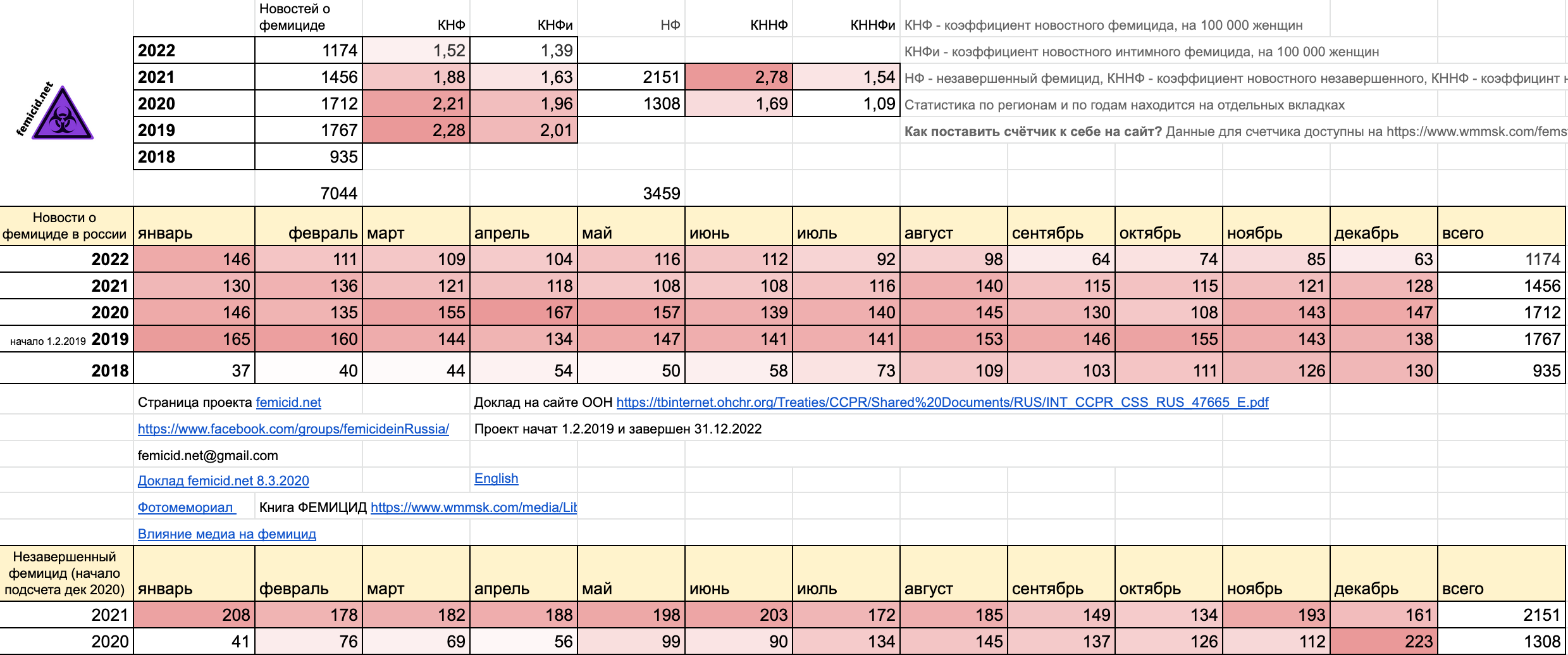Screen dimensions: 1568x655
Task: Select the КНФи value 1,39 cell
Action: [x=524, y=50]
